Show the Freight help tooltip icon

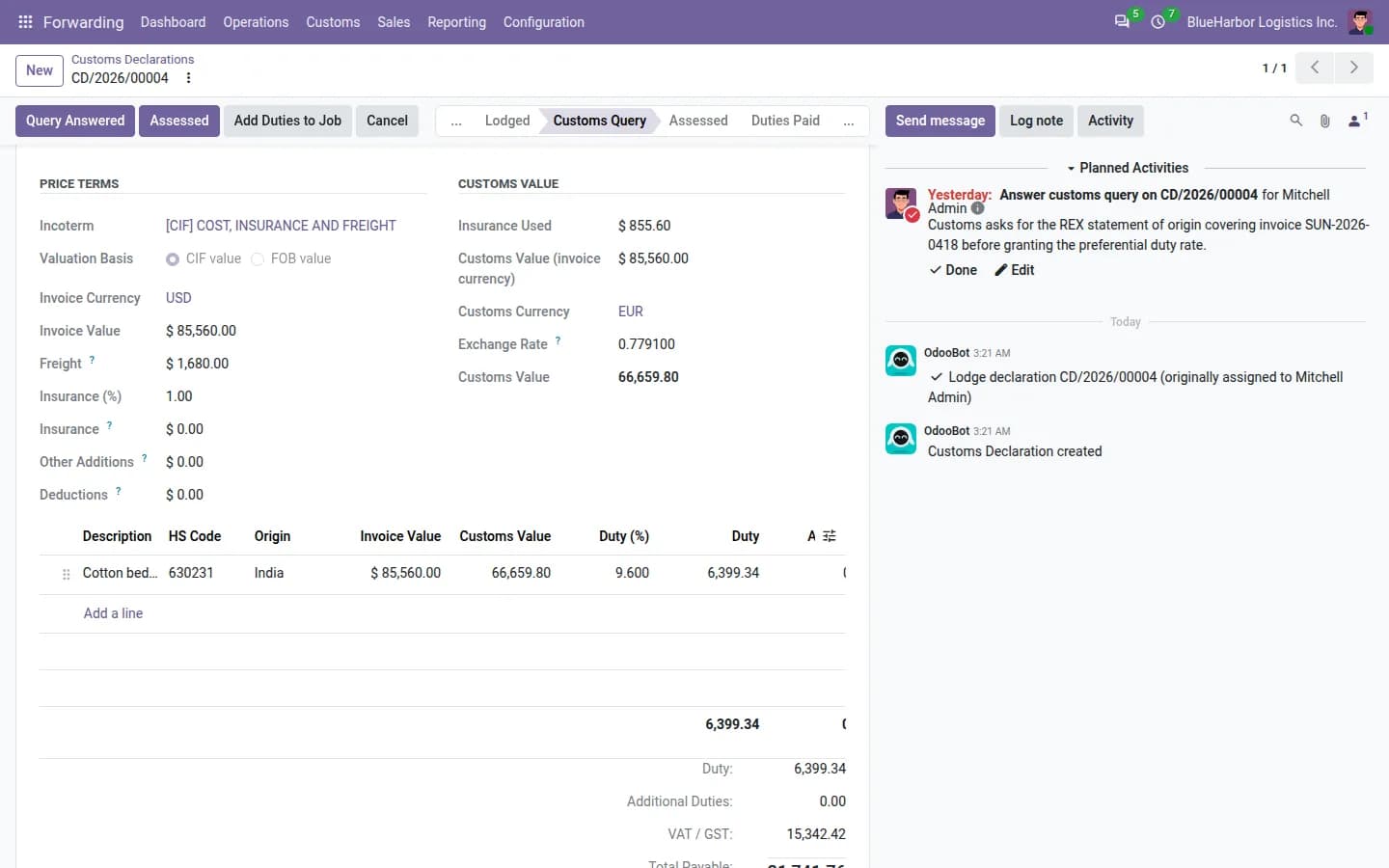[x=92, y=360]
